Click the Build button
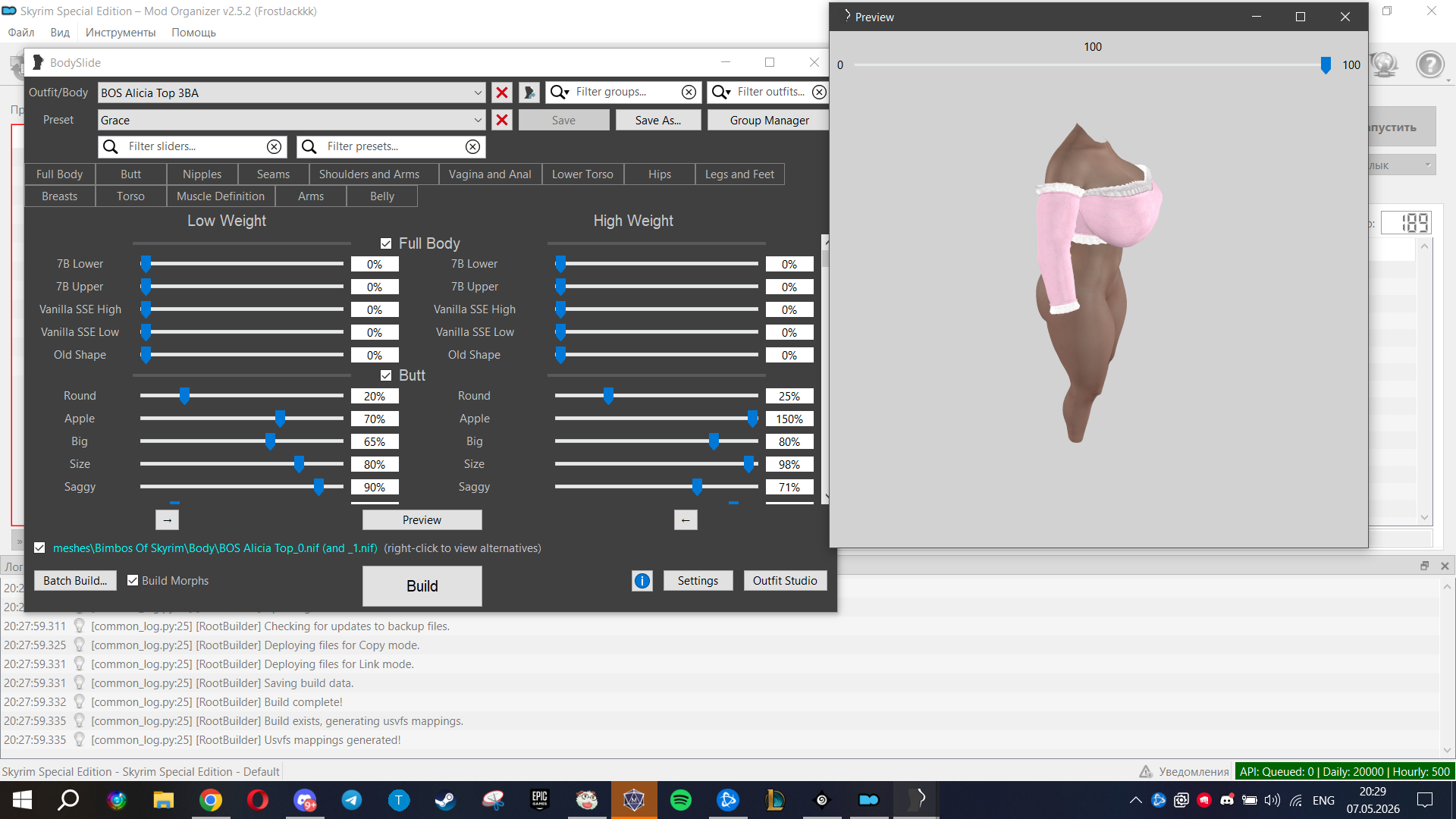The width and height of the screenshot is (1456, 819). point(422,586)
